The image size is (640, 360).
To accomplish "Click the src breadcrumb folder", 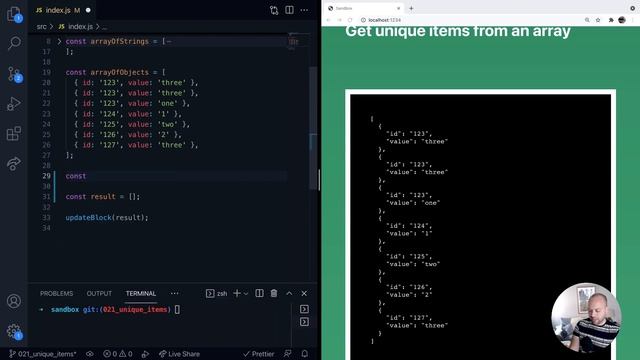I will pos(42,27).
